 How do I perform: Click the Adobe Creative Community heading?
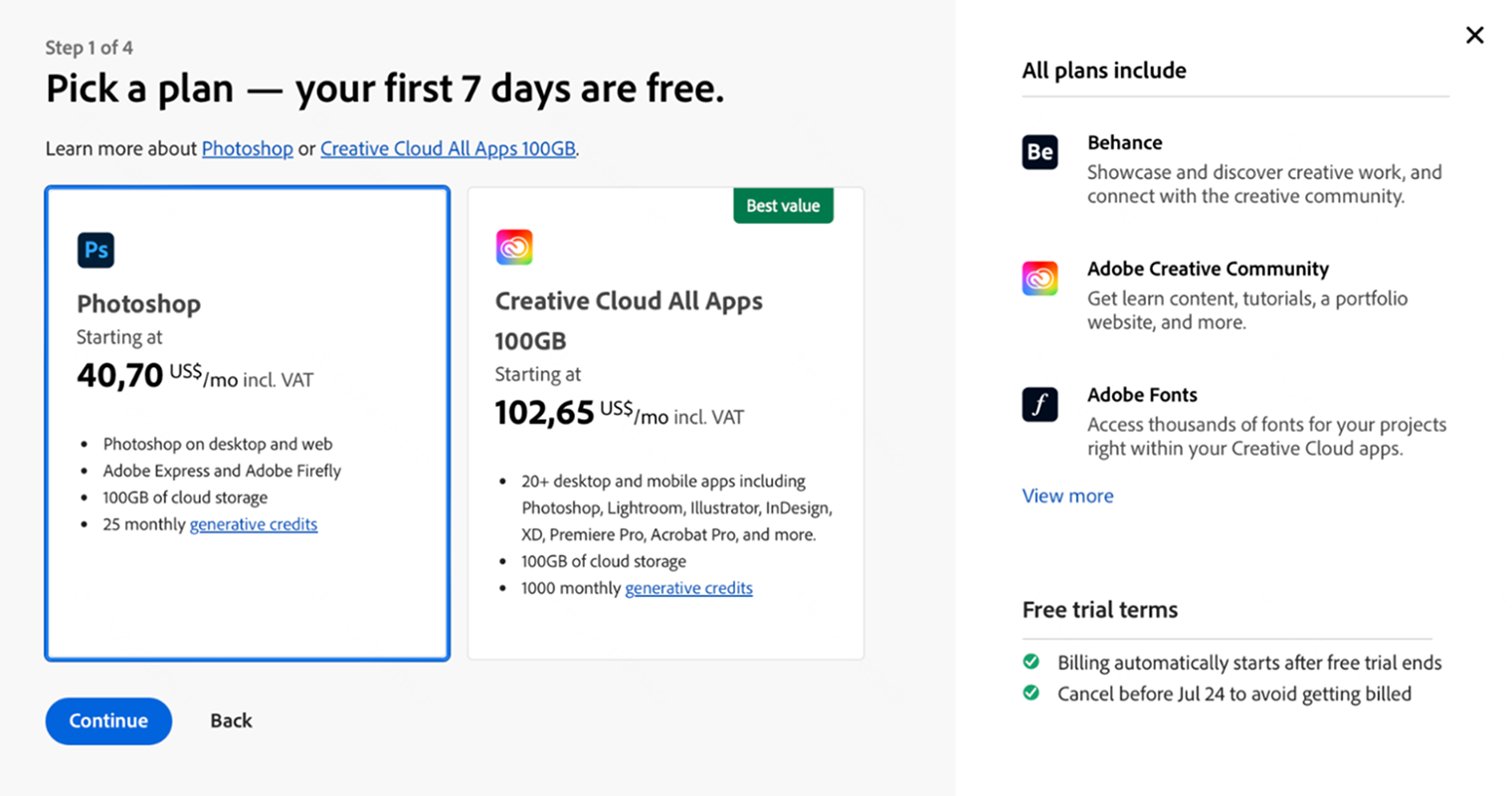(x=1208, y=269)
